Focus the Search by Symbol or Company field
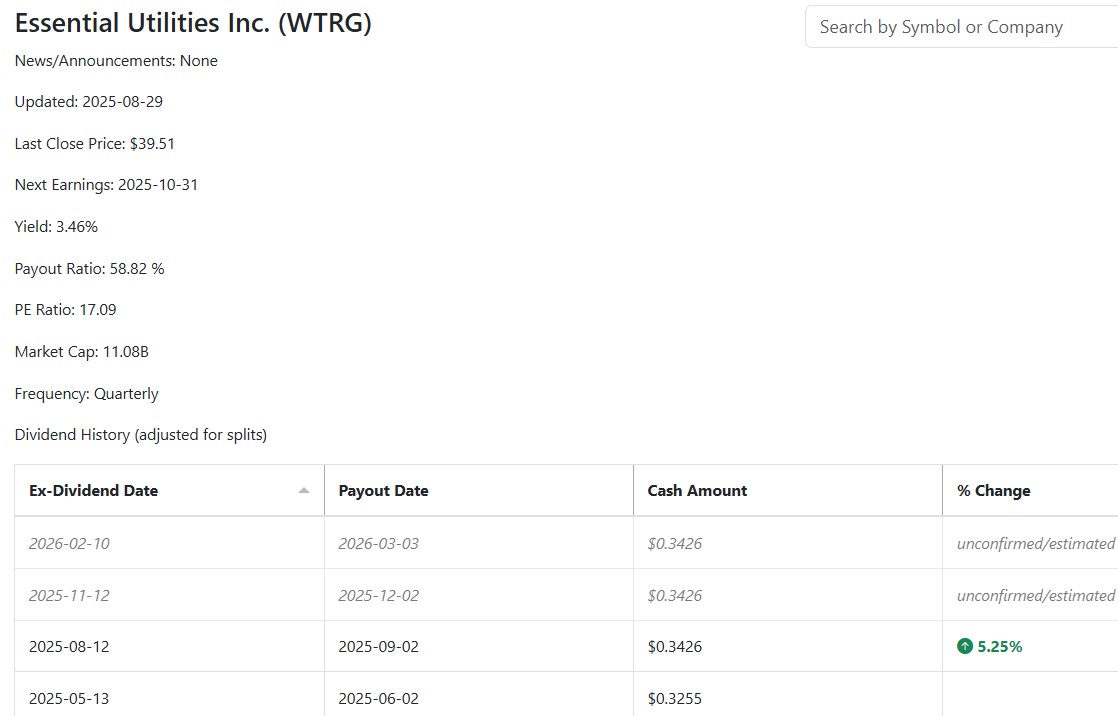The image size is (1118, 716). pyautogui.click(x=961, y=27)
